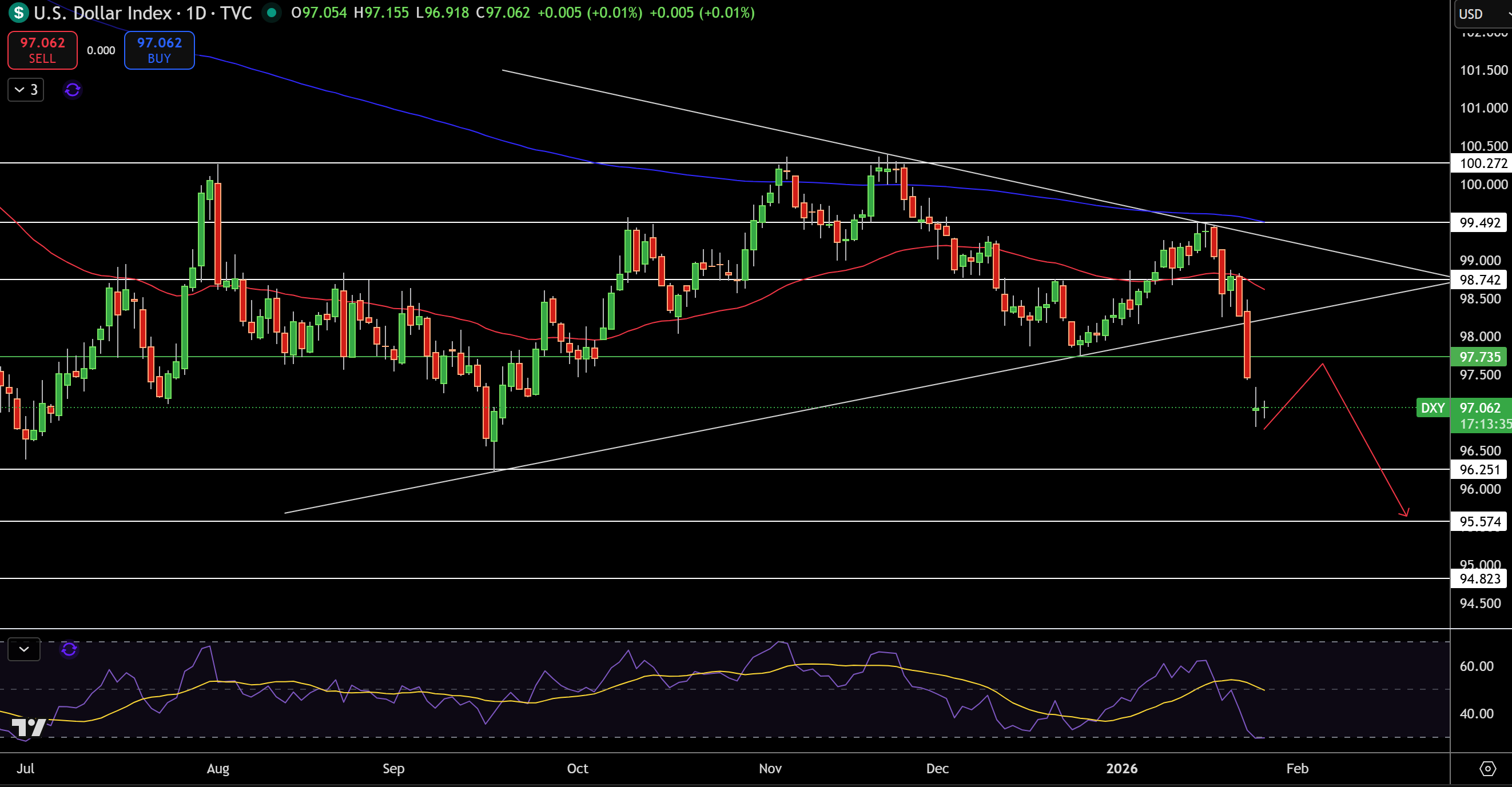
Task: Click the TradingView logo in the chart corner
Action: pos(28,727)
